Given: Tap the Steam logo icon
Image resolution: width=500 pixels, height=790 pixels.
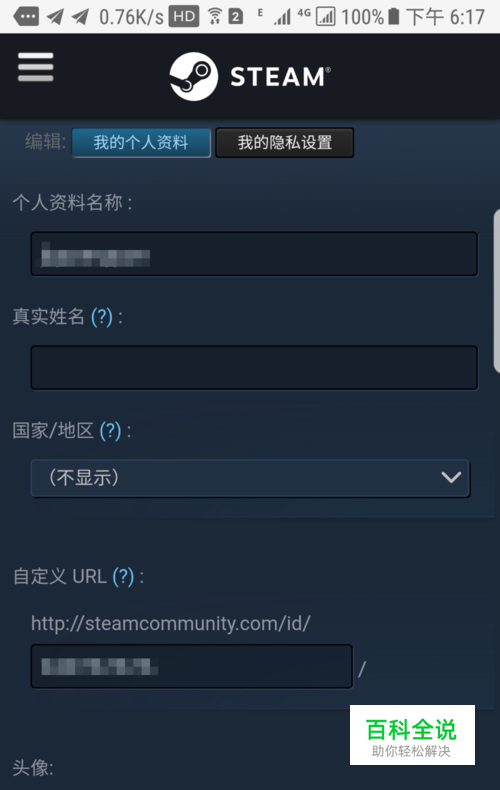Looking at the screenshot, I should pos(194,77).
